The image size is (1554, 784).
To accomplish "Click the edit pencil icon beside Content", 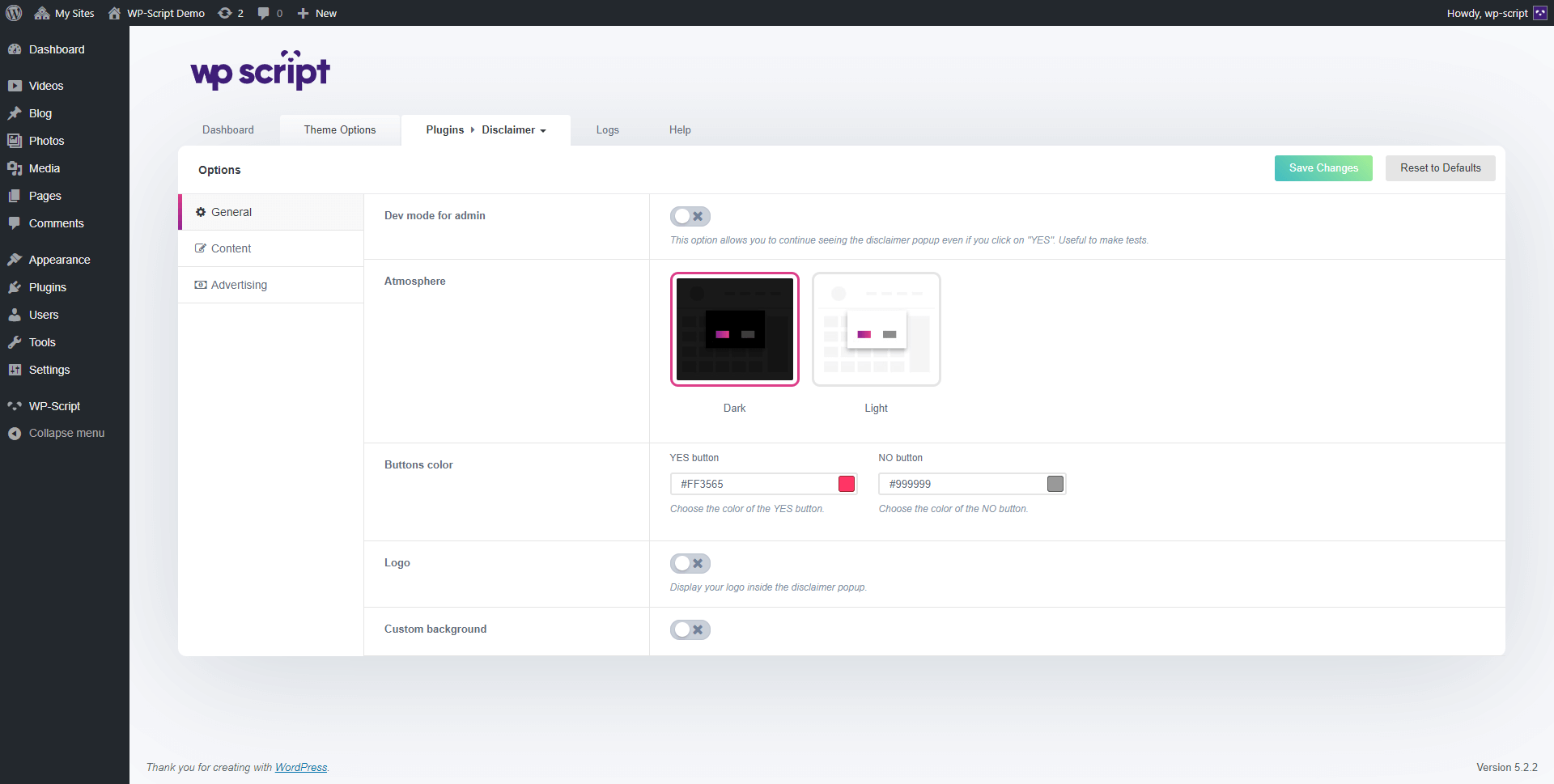I will coord(201,248).
